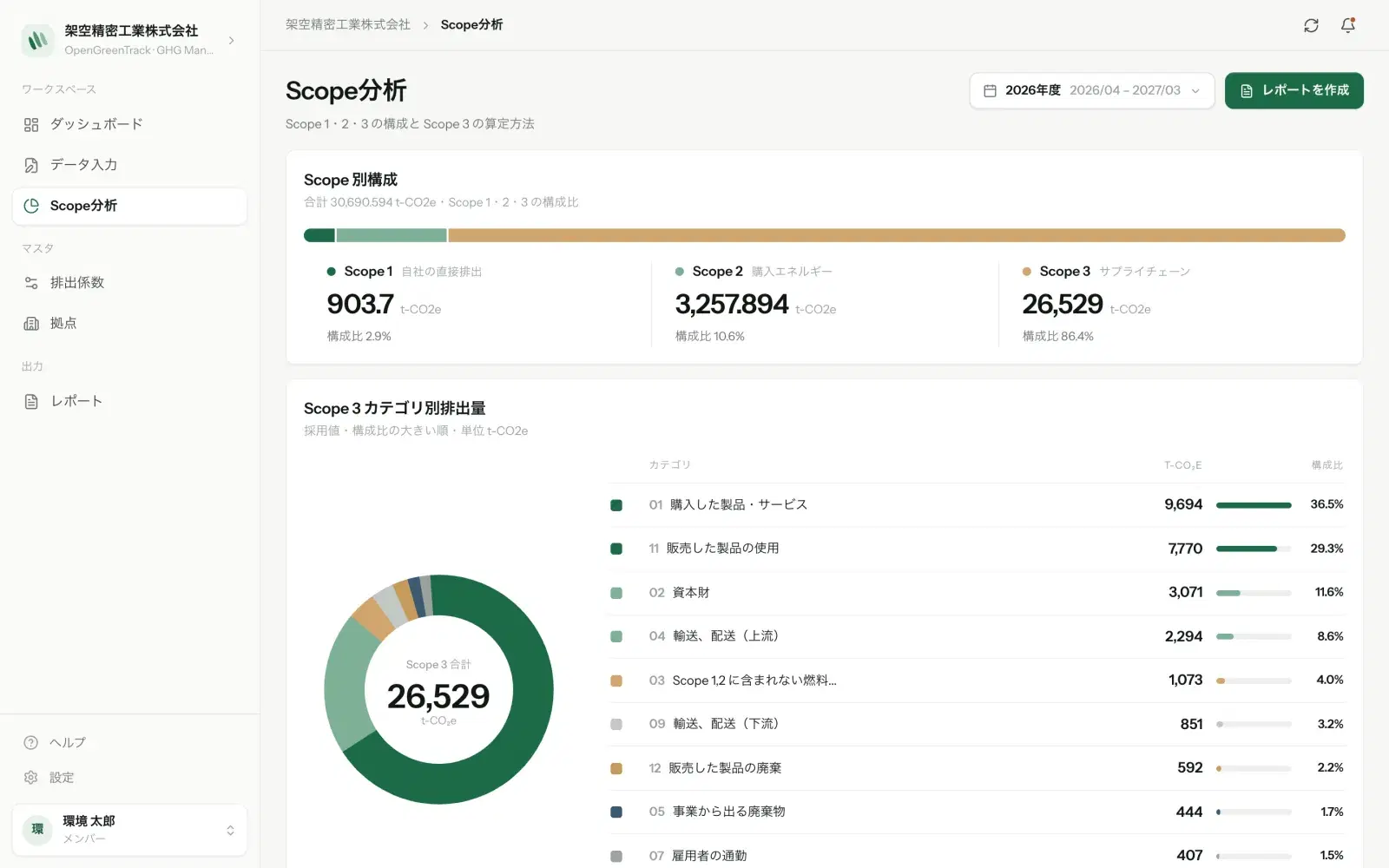Expand the 環境 太郎 user menu chevron
Viewport: 1389px width, 868px height.
pyautogui.click(x=230, y=830)
